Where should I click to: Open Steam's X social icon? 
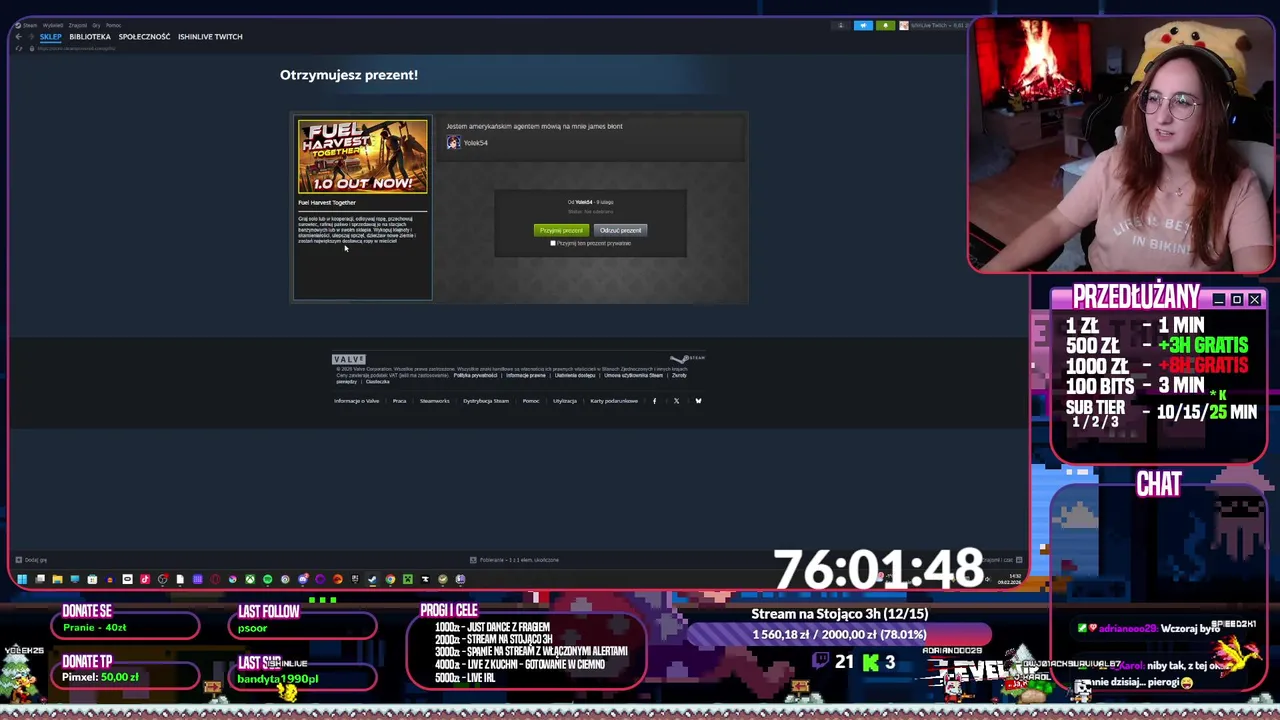676,401
